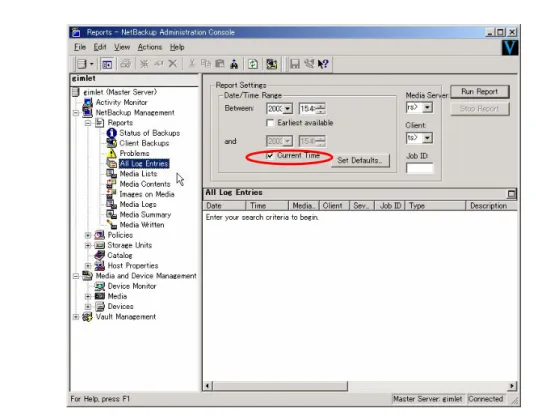
Task: Open the View menu
Action: click(122, 47)
